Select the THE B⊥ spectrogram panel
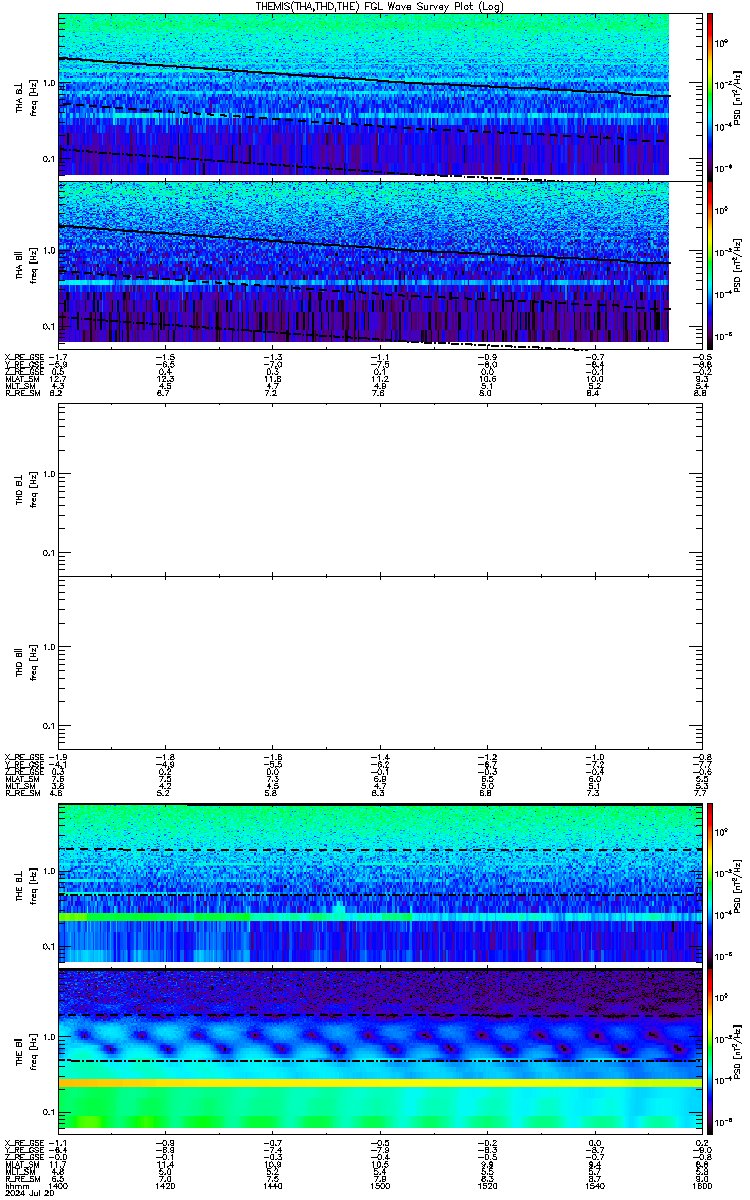750x1200 pixels. (378, 884)
